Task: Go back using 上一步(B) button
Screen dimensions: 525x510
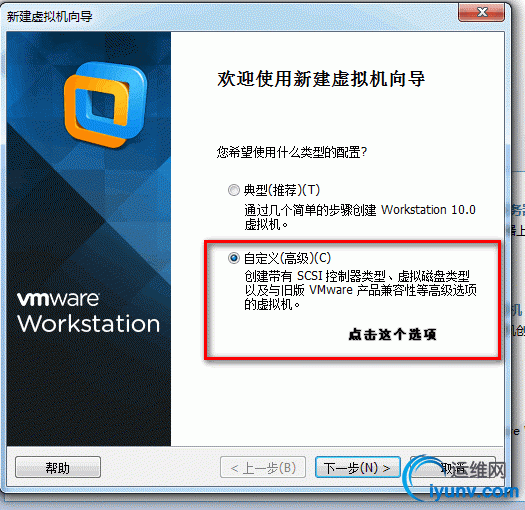Action: pyautogui.click(x=263, y=467)
